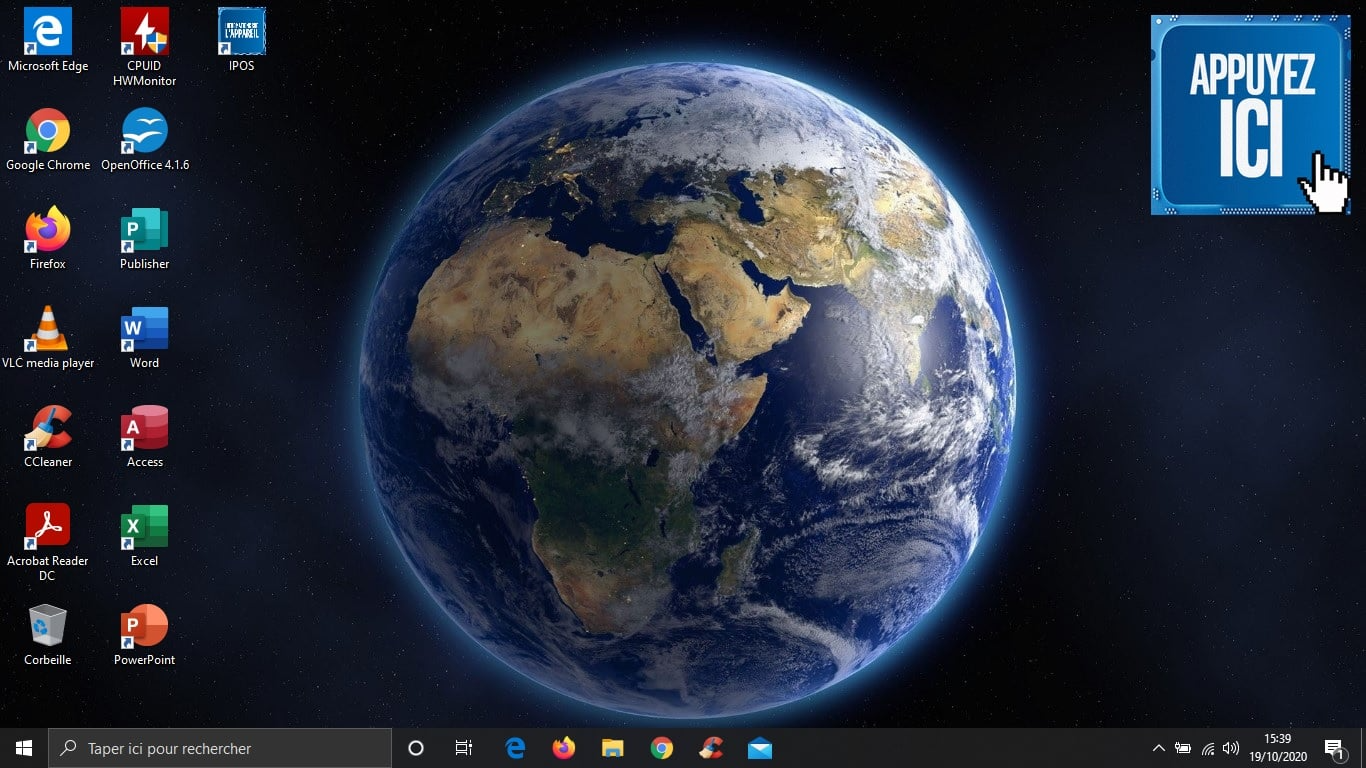
Task: Open the Windows Start menu
Action: [24, 748]
